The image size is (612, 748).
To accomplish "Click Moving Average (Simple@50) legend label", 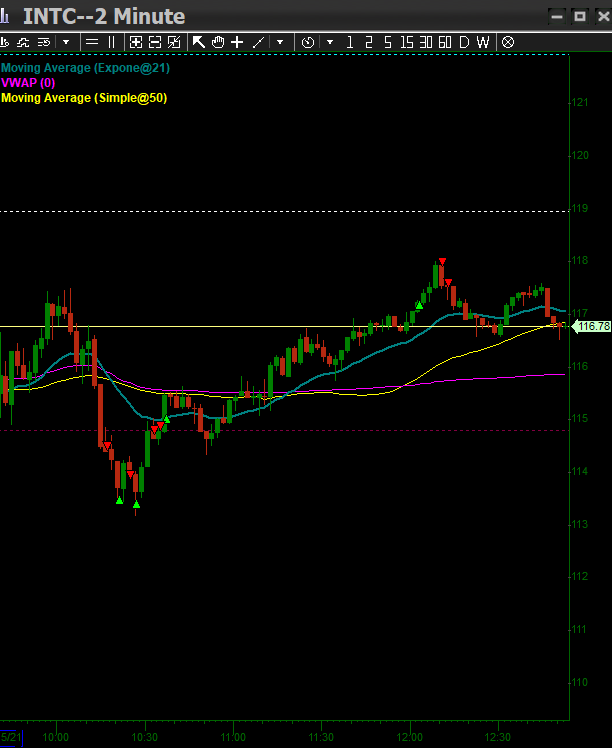I will click(84, 98).
